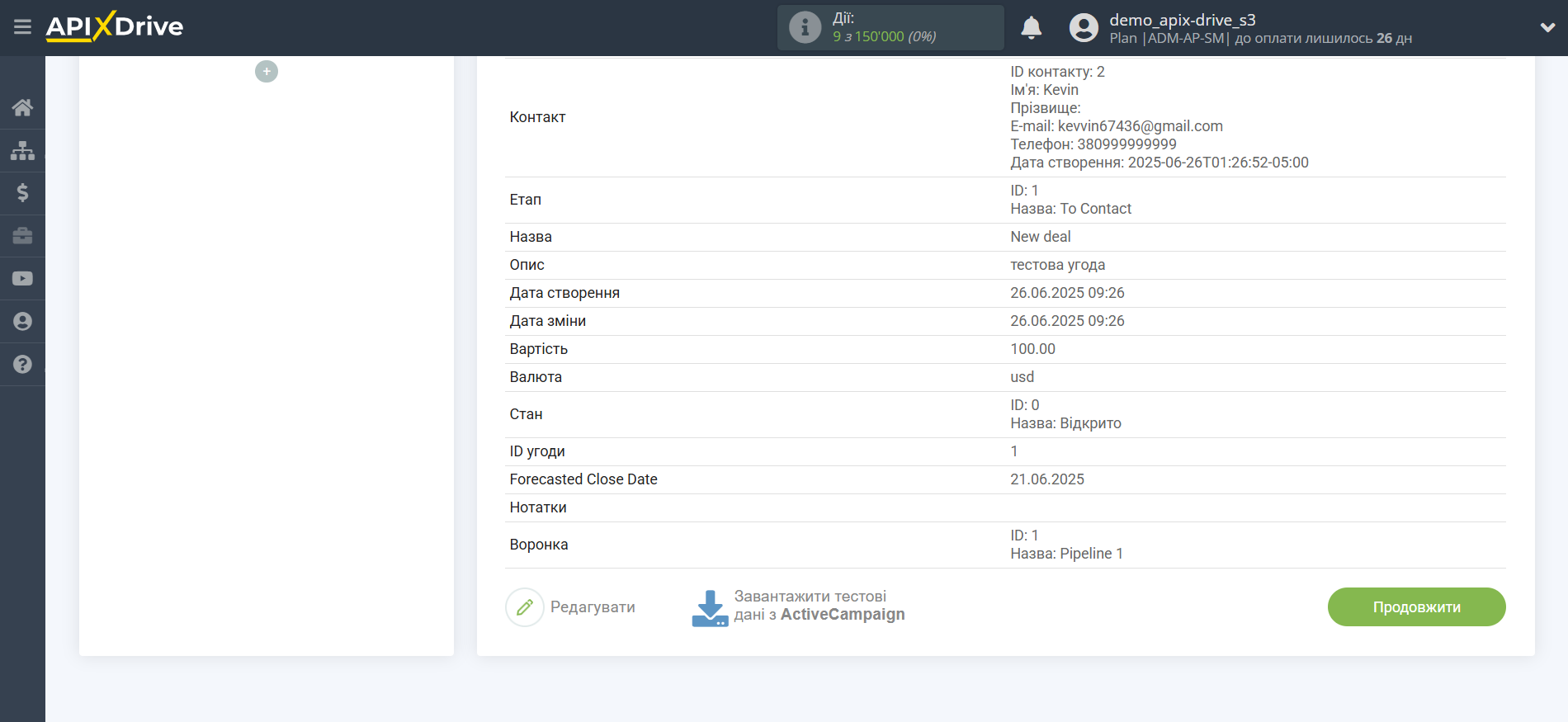Click the ApiX-Drive logo
Viewport: 1568px width, 722px height.
115,26
